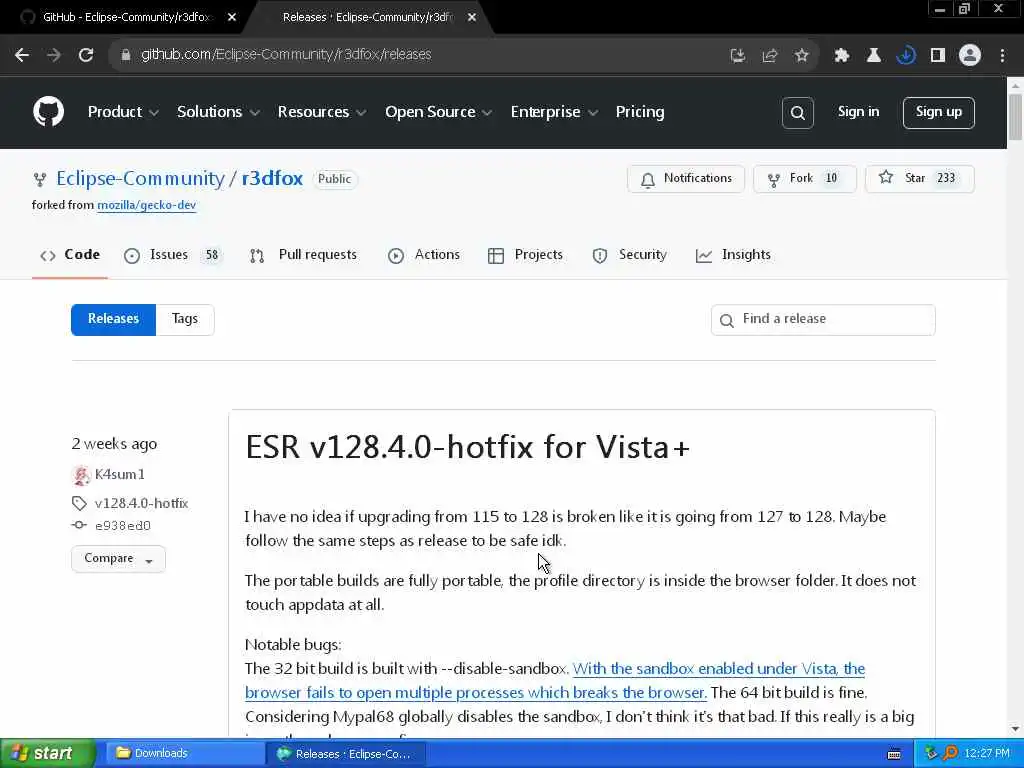Click the Sign up button
The image size is (1024, 768).
(938, 112)
